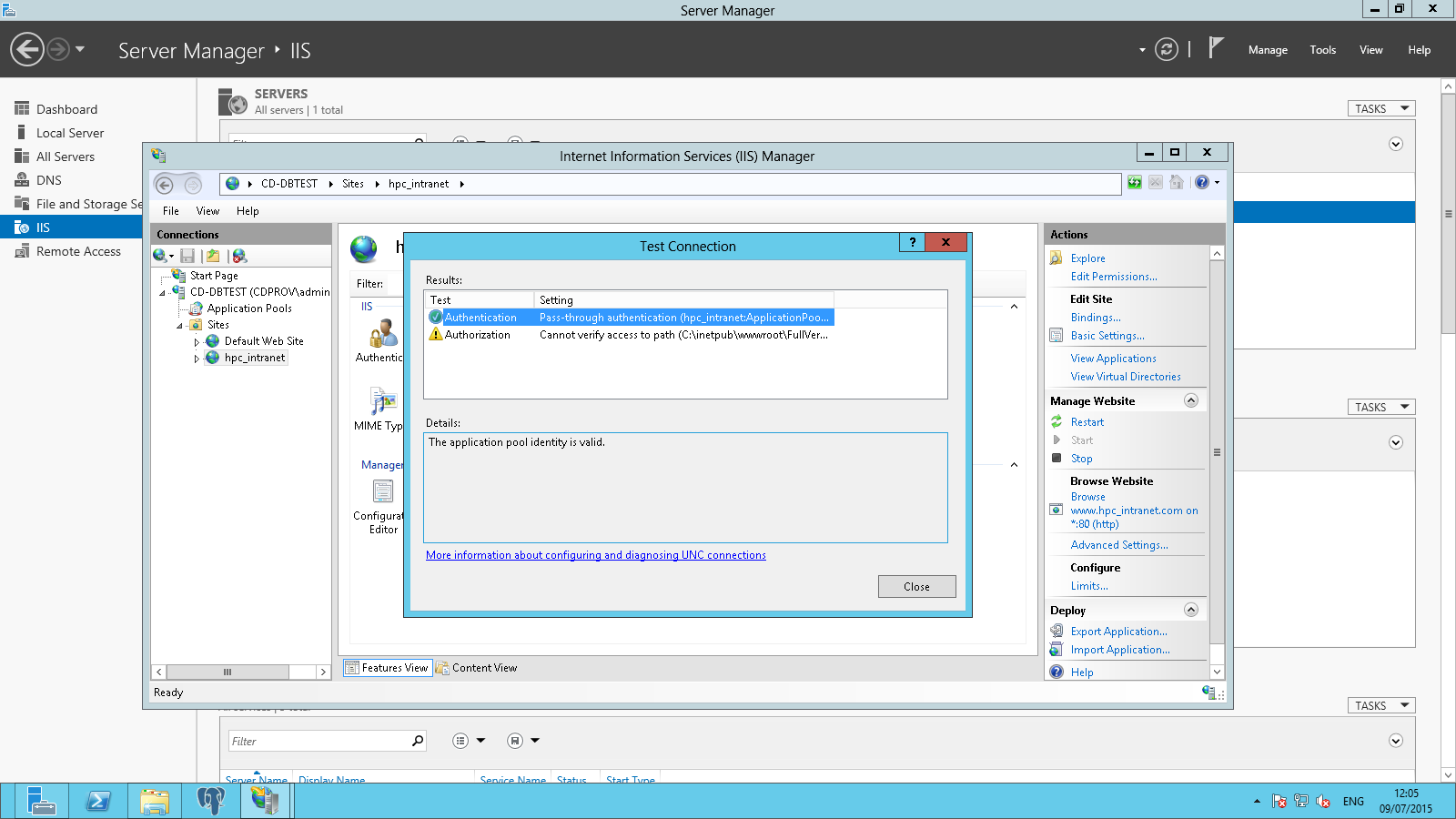Viewport: 1456px width, 819px height.
Task: Click the Connections save disk icon
Action: (x=187, y=256)
